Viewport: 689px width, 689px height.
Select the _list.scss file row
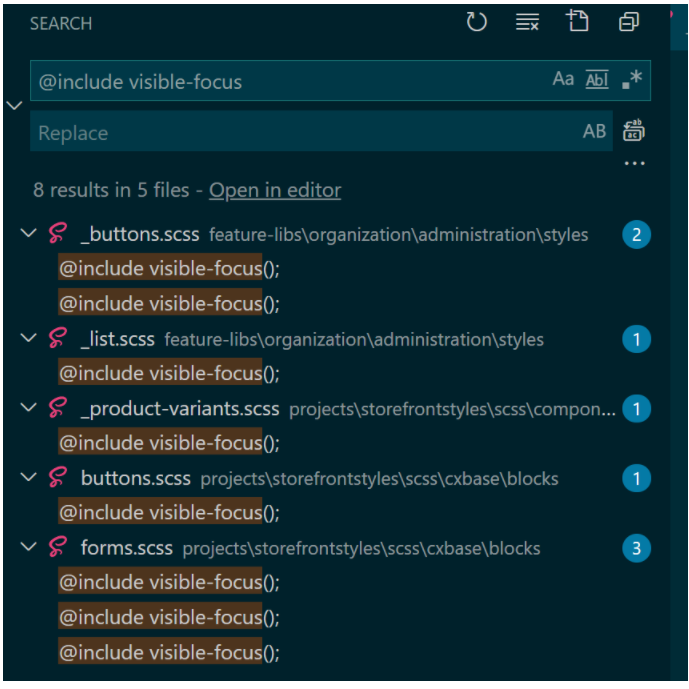[336, 339]
